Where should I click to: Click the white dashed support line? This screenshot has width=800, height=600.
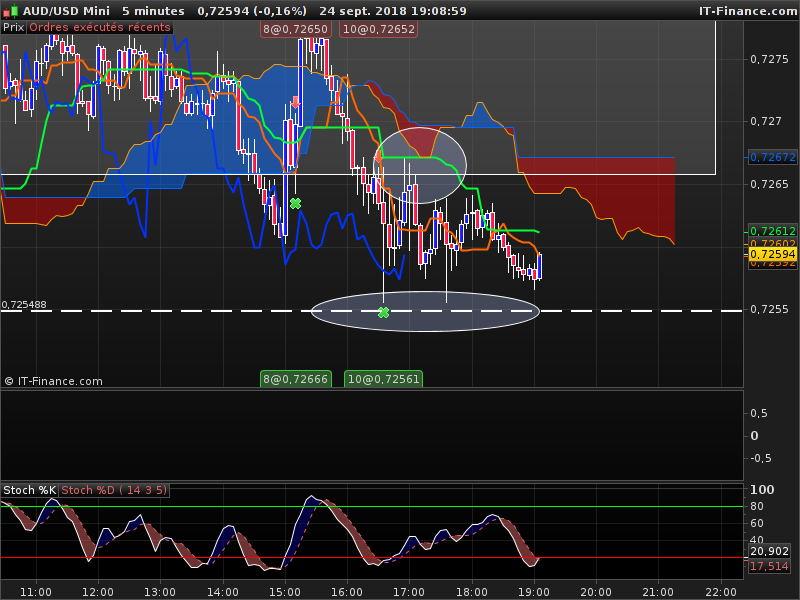(371, 311)
